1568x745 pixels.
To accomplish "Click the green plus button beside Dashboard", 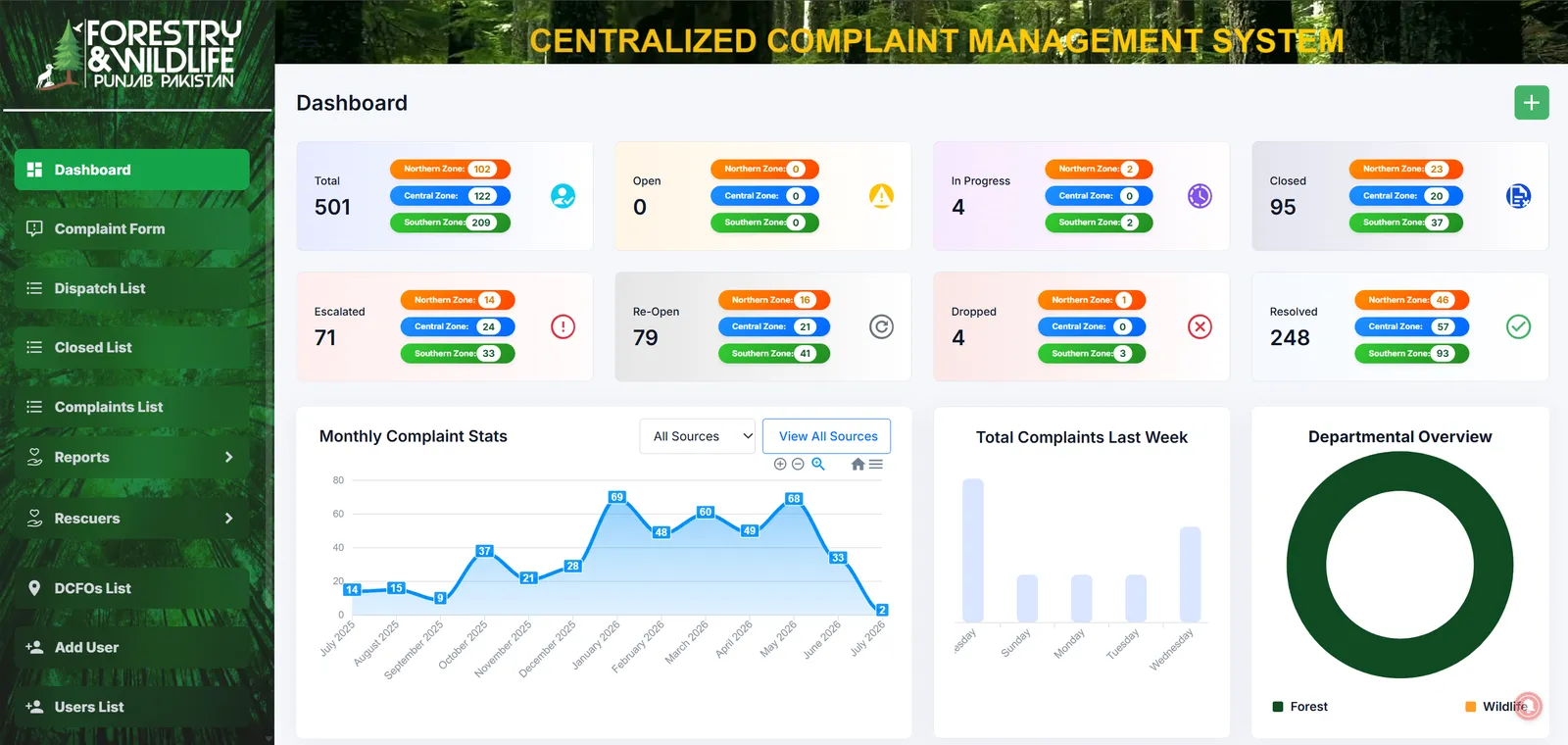I will coord(1531,103).
